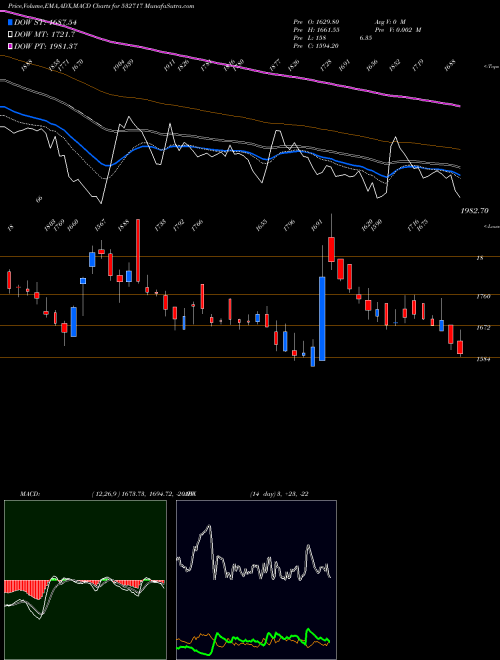This screenshot has height=660, width=500.
Task: Click the 'Pre C: 1594.20' value
Action: 316,46
